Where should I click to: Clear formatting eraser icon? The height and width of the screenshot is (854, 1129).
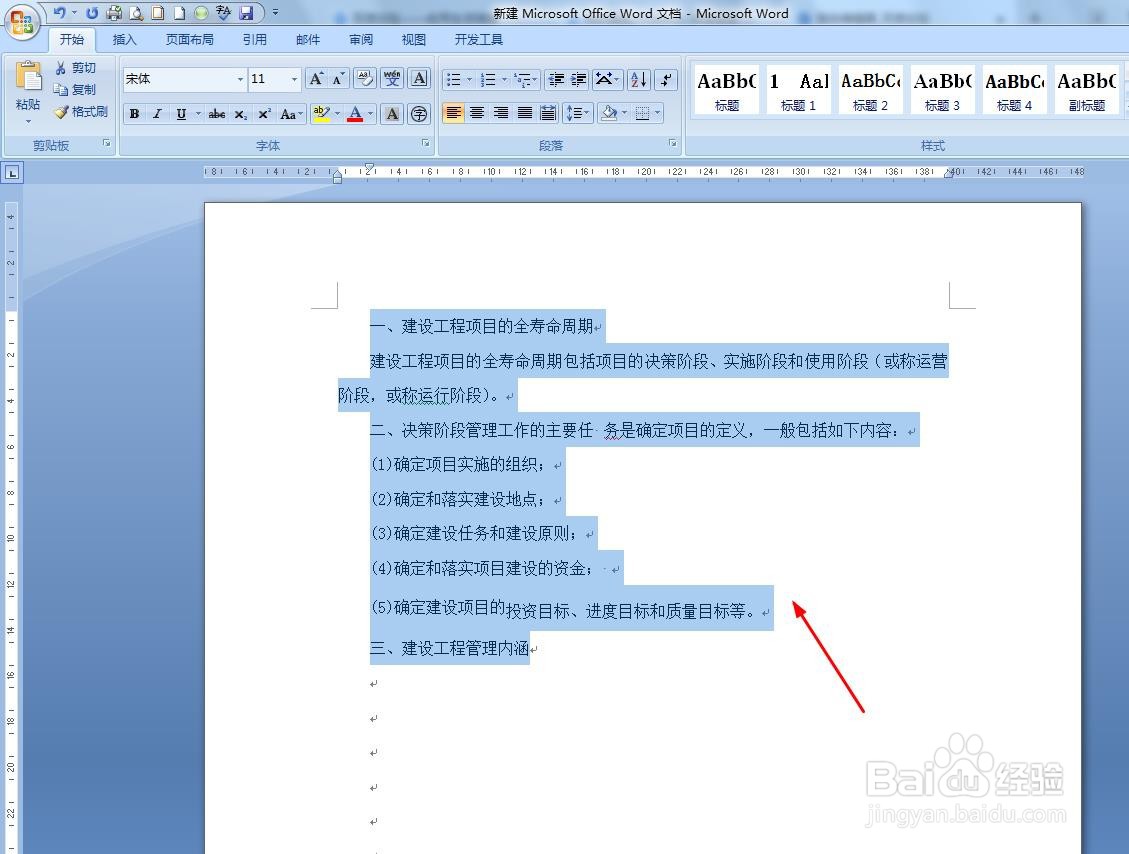coord(365,78)
